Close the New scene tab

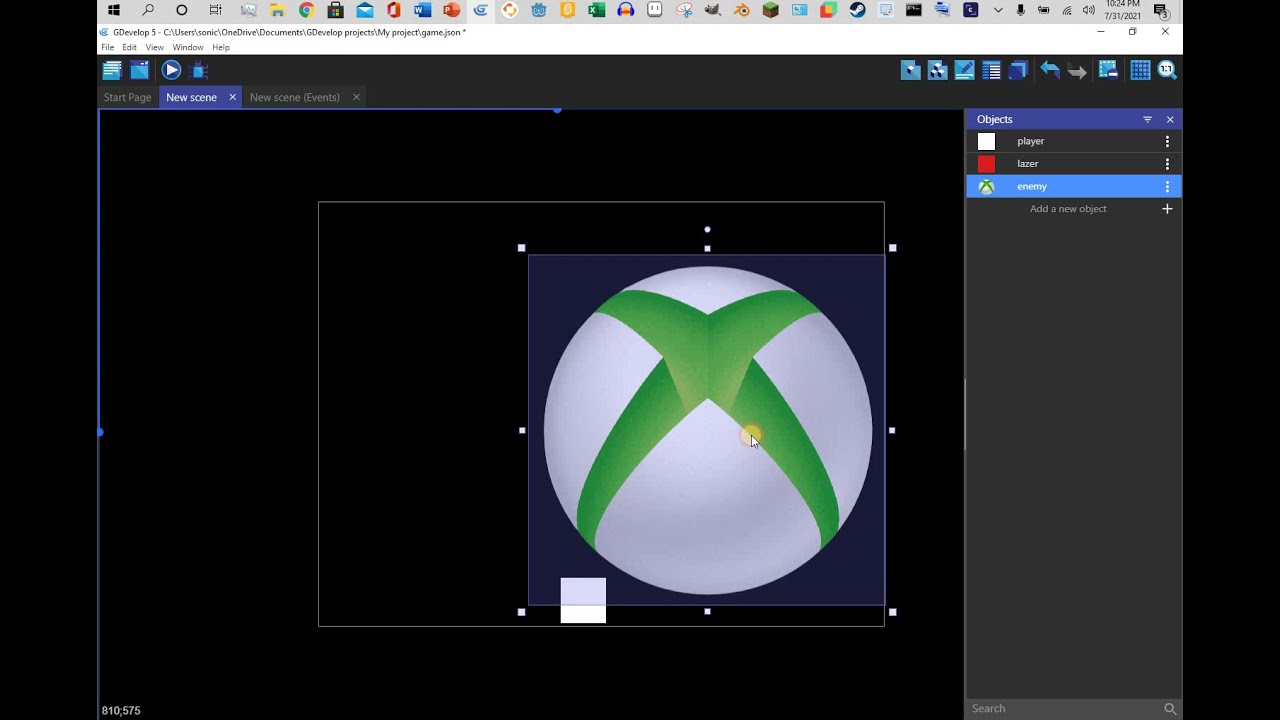(x=232, y=97)
